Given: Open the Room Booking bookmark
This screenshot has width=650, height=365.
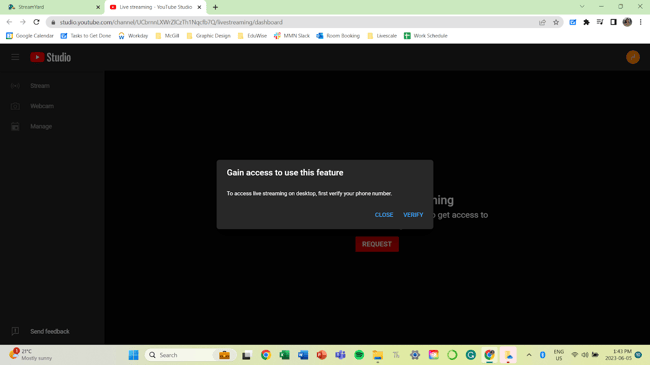Looking at the screenshot, I should pos(338,36).
